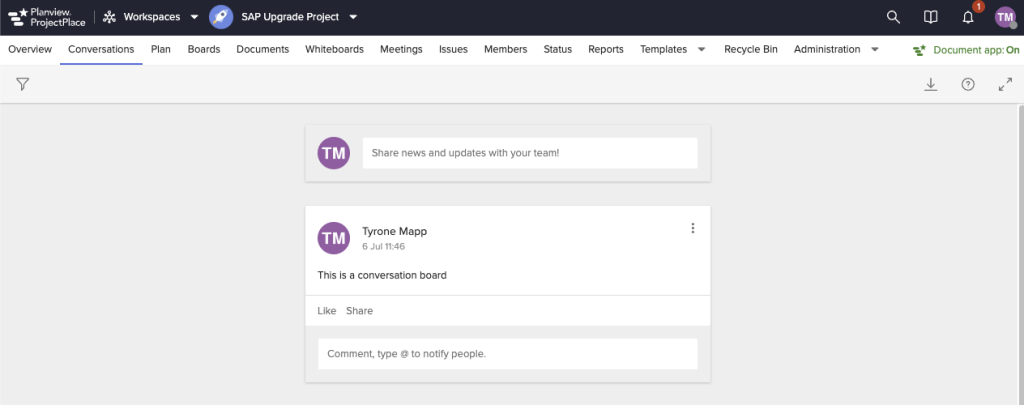Switch to the Boards tab
Image resolution: width=1024 pixels, height=405 pixels.
point(204,49)
